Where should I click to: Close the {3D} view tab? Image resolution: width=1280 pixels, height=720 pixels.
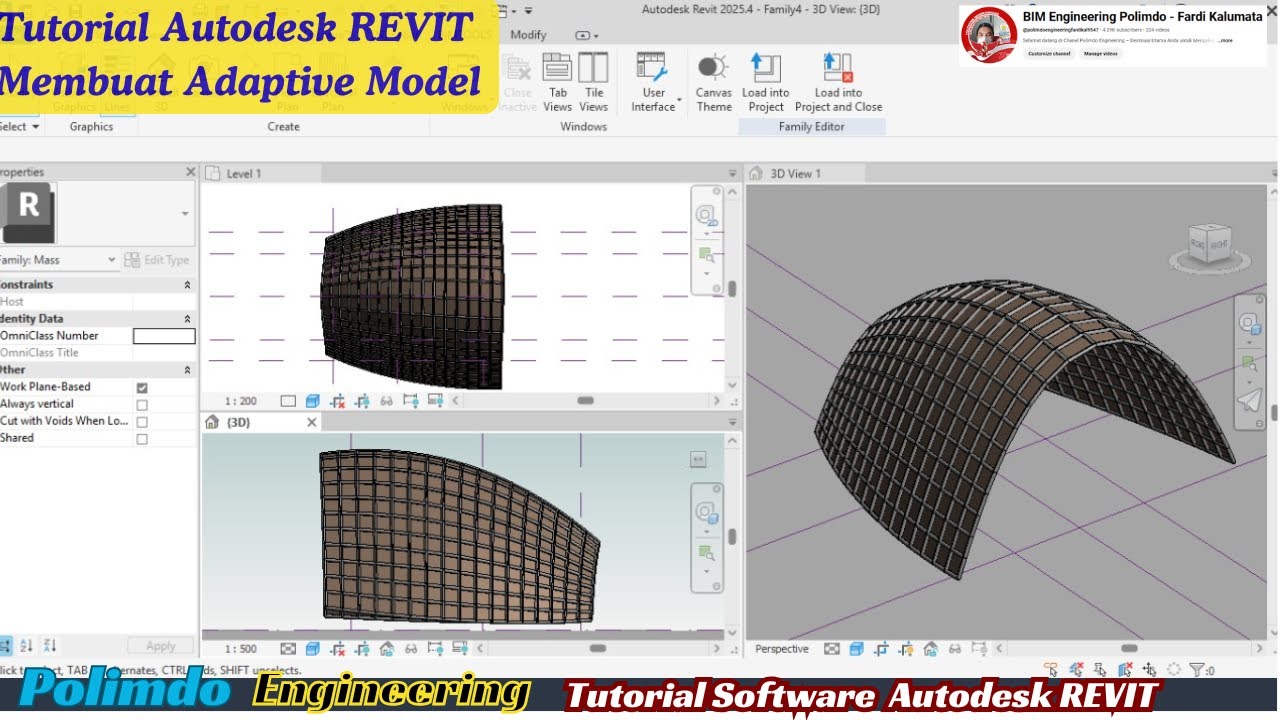(x=311, y=422)
